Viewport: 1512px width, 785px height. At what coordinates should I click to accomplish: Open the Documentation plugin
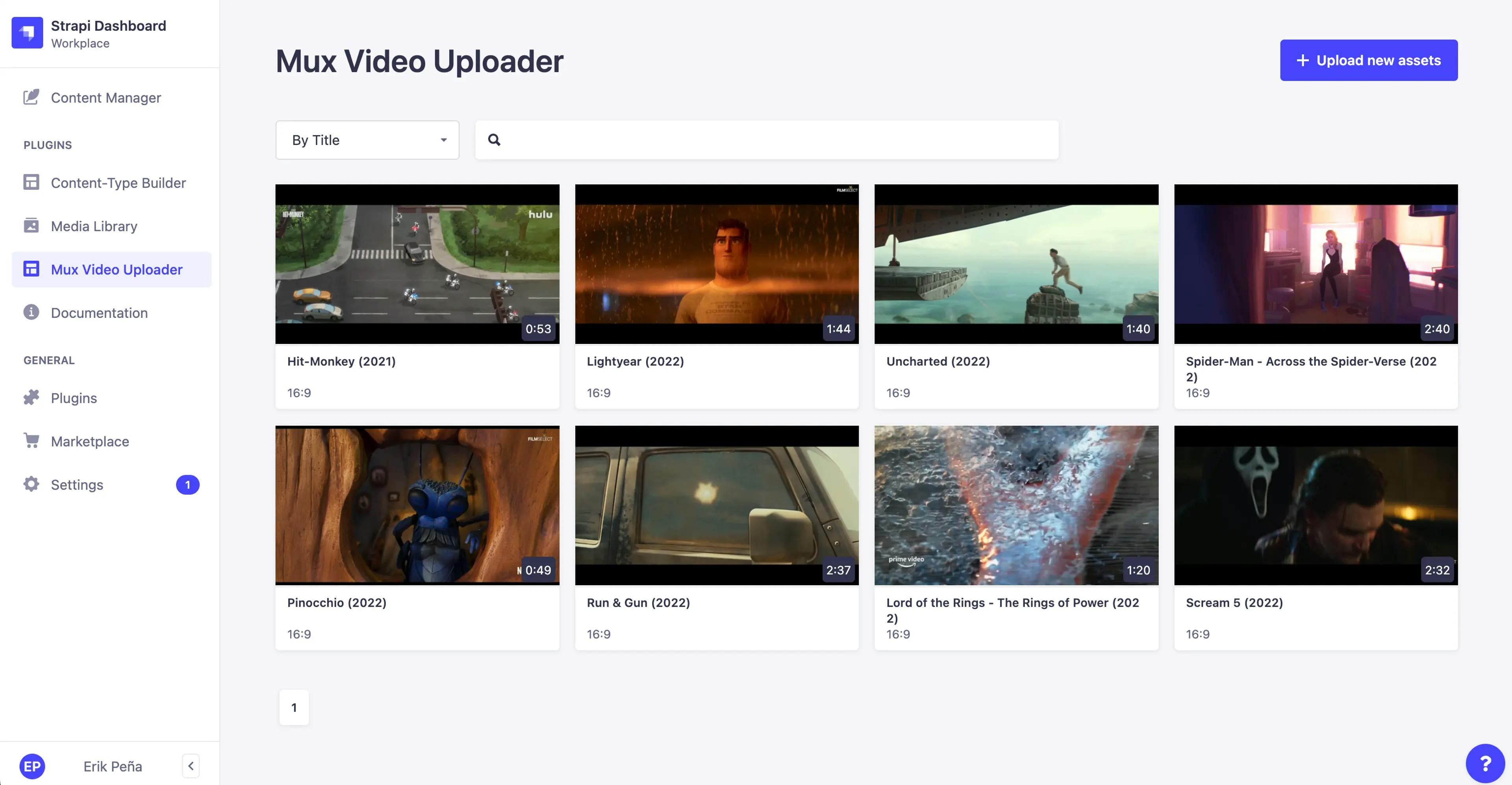click(98, 312)
